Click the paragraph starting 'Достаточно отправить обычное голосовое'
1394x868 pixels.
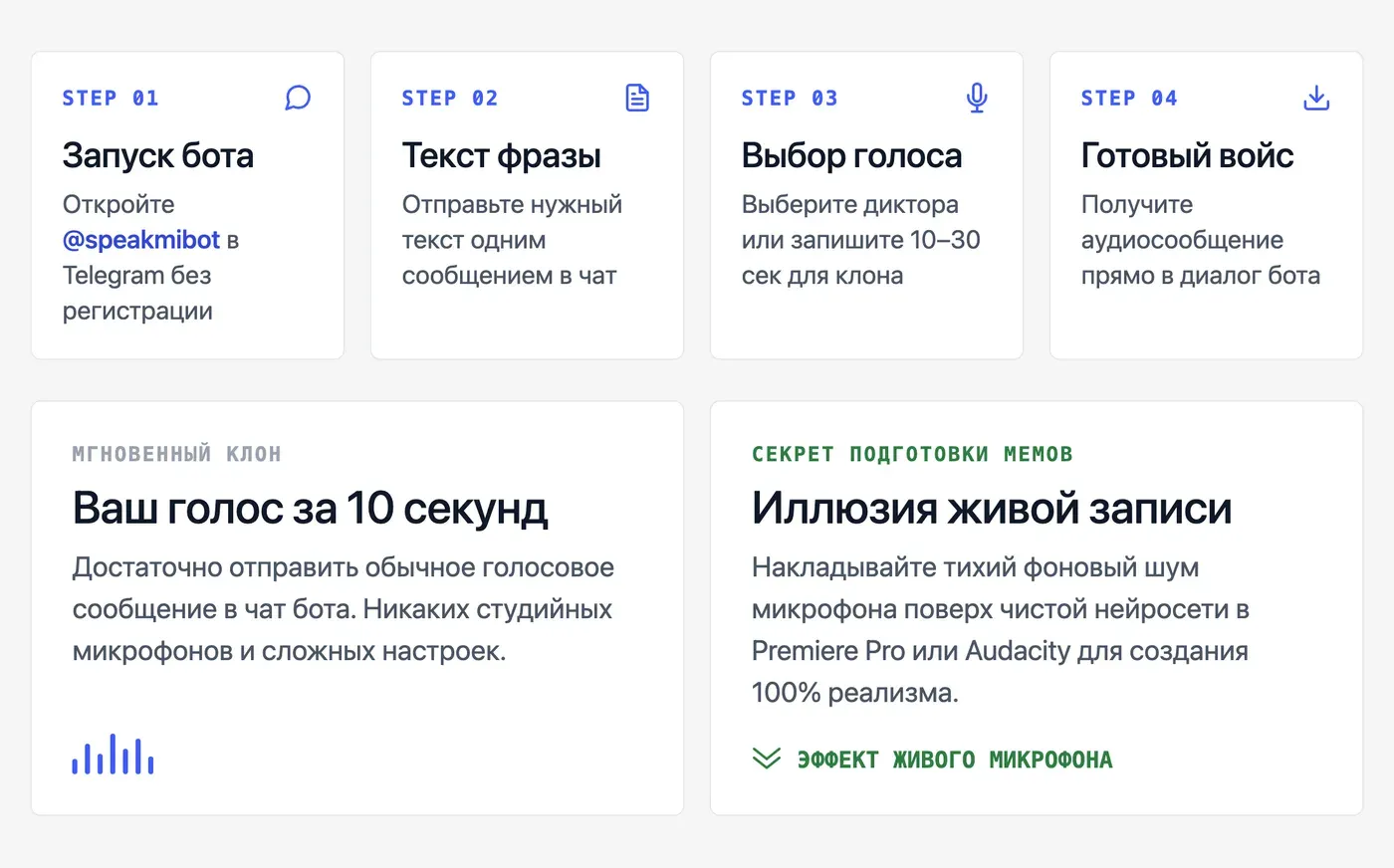(344, 609)
